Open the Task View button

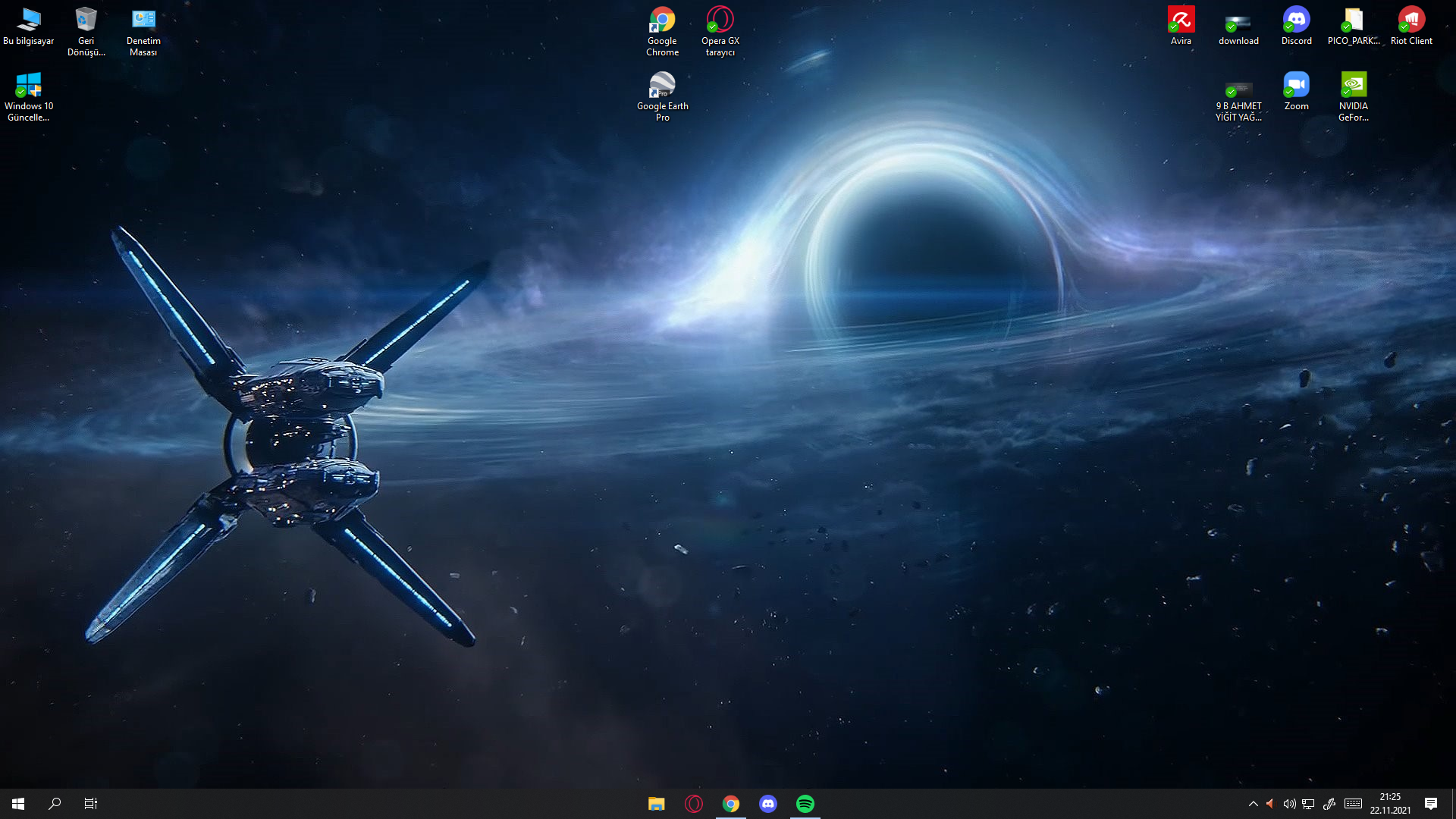[91, 804]
